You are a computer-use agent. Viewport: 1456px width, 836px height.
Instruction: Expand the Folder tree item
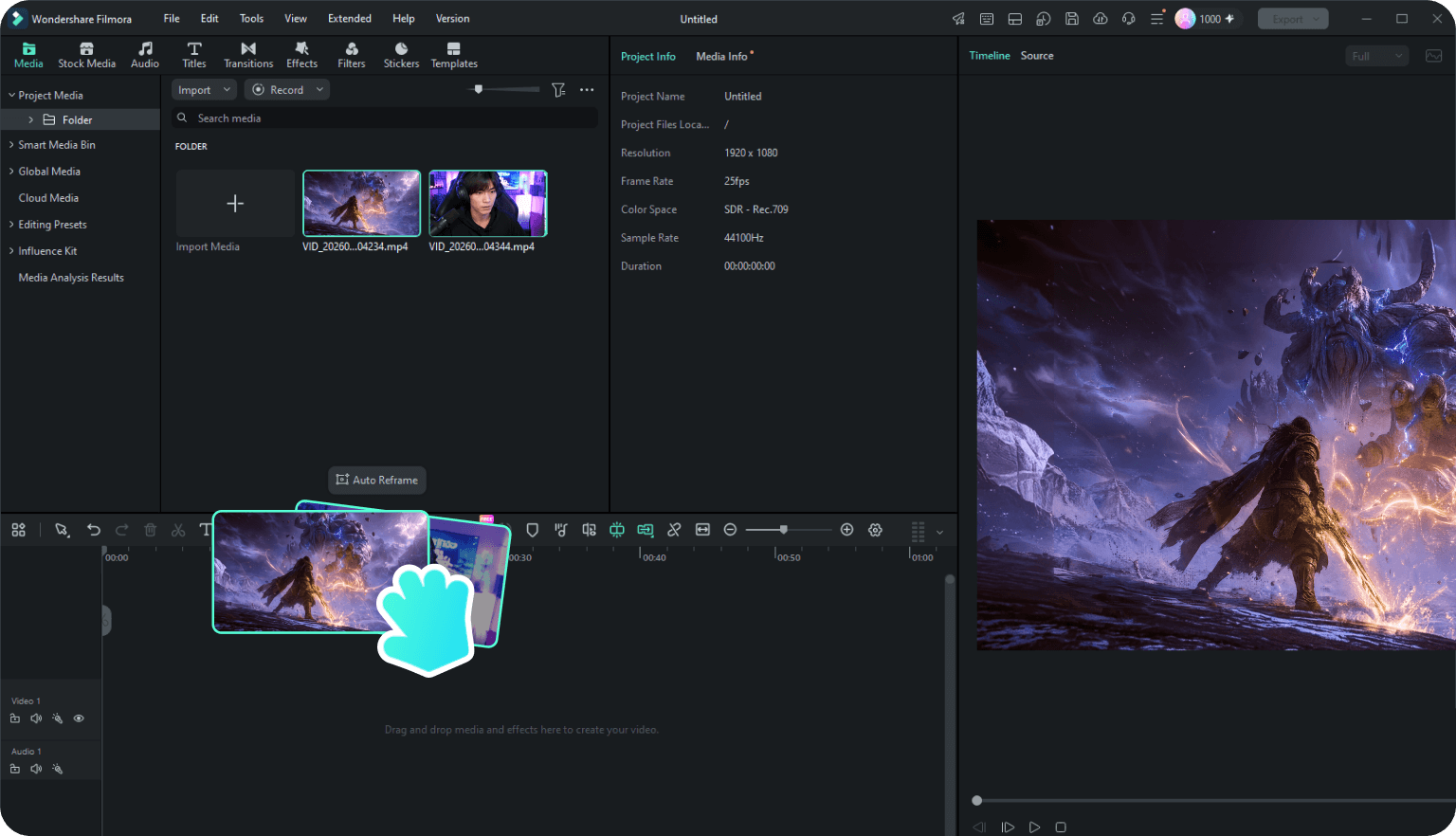pos(30,119)
